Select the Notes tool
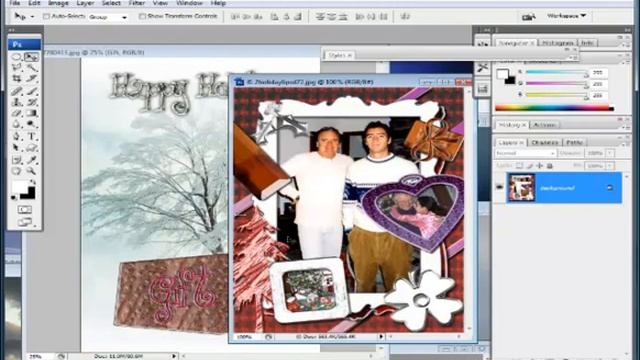The width and height of the screenshot is (640, 360). coord(17,160)
